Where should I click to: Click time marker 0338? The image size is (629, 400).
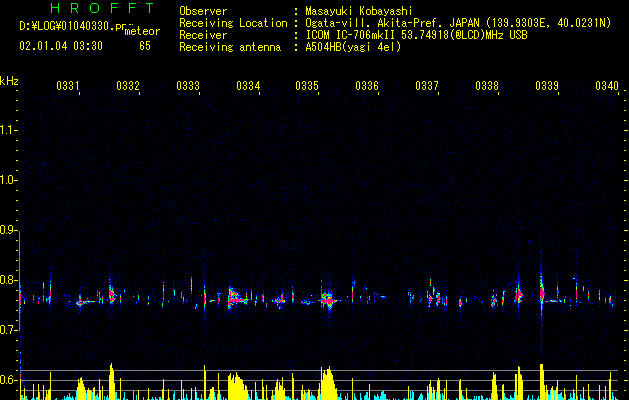[487, 85]
